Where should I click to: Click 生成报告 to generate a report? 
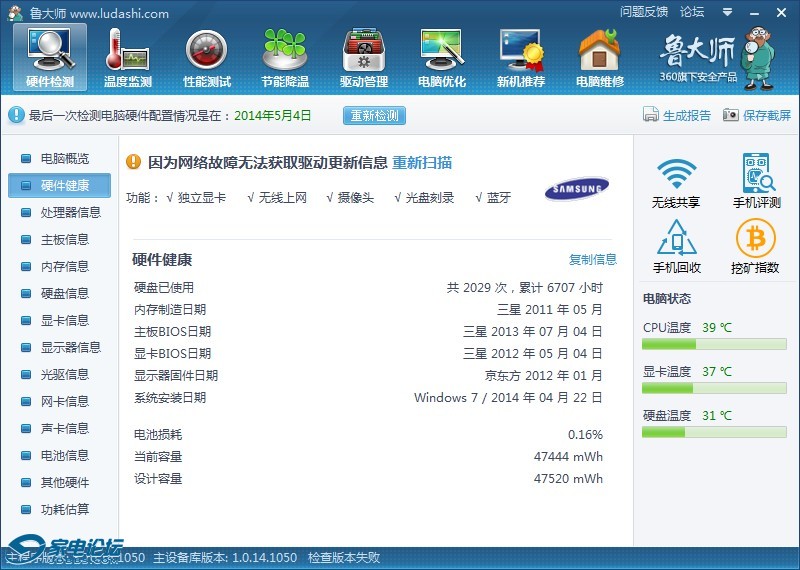coord(677,115)
